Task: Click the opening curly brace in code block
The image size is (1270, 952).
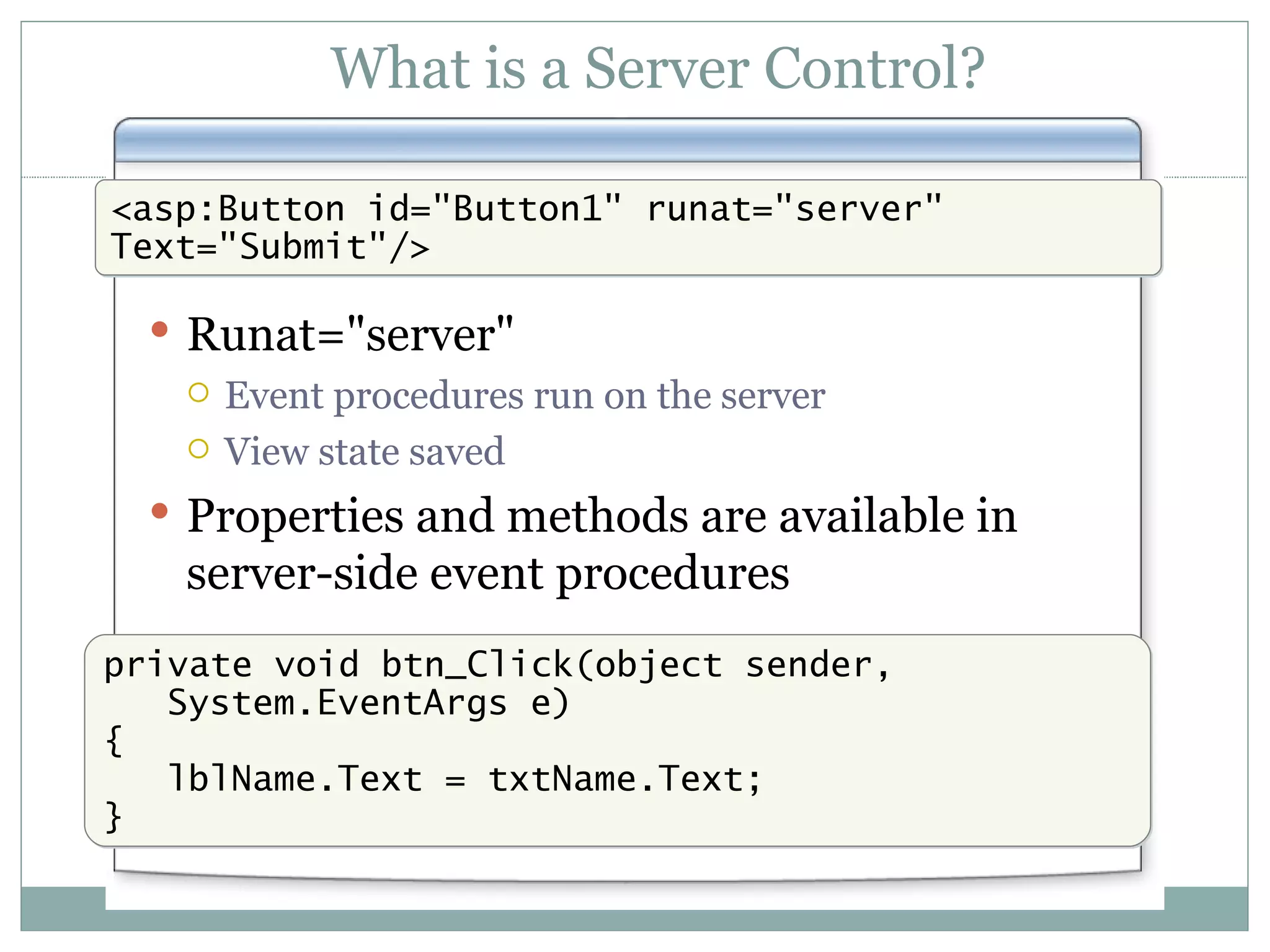Action: [x=114, y=741]
